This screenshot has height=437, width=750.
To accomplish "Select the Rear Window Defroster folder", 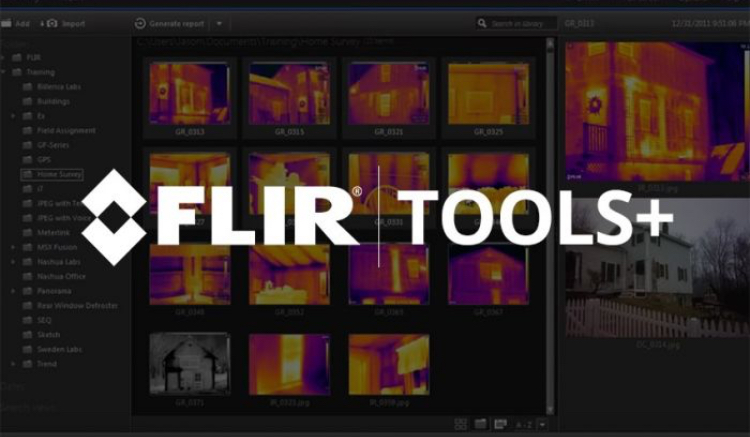I will pos(77,306).
